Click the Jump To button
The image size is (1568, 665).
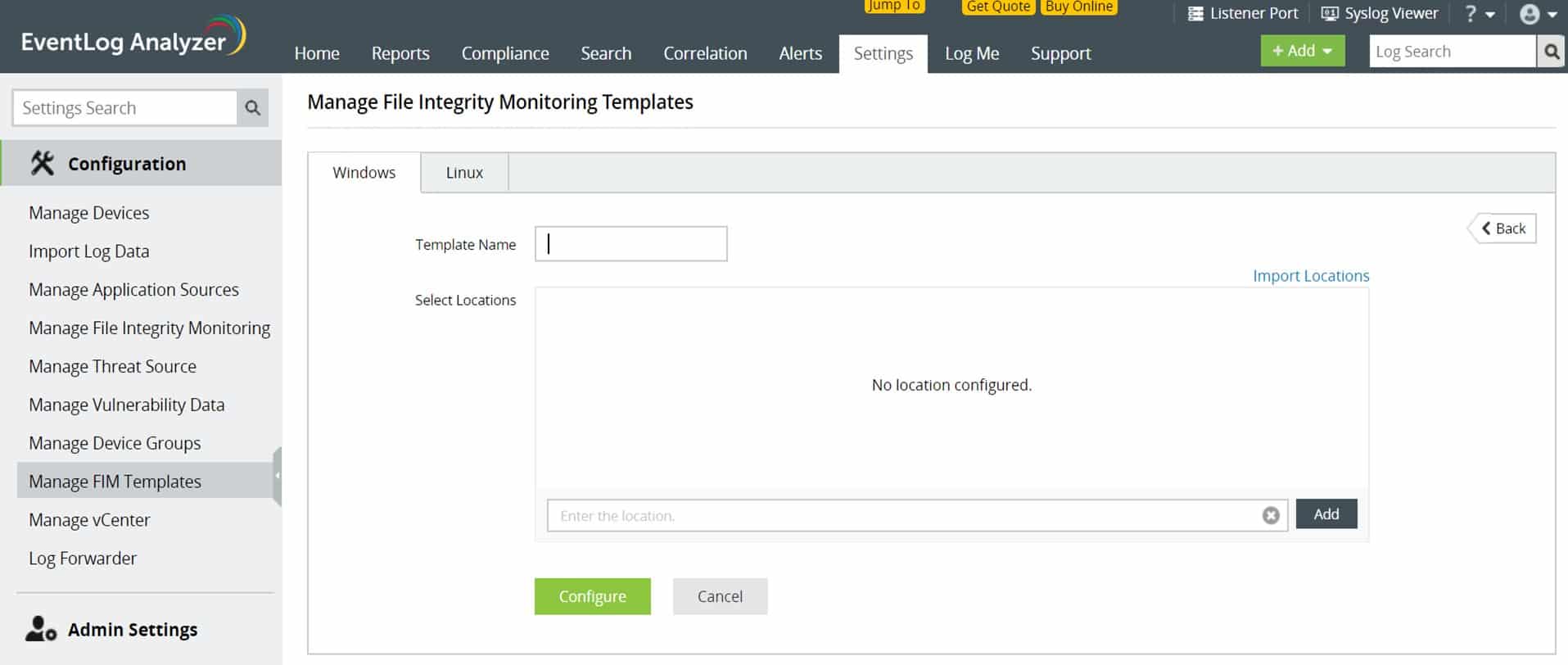[x=894, y=6]
